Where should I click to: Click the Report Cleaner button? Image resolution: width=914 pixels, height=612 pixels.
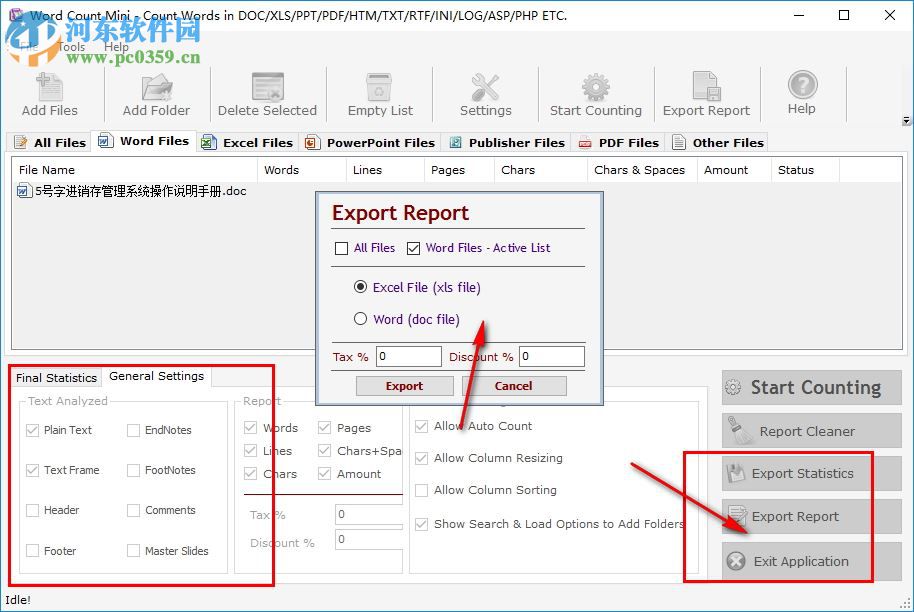point(811,431)
